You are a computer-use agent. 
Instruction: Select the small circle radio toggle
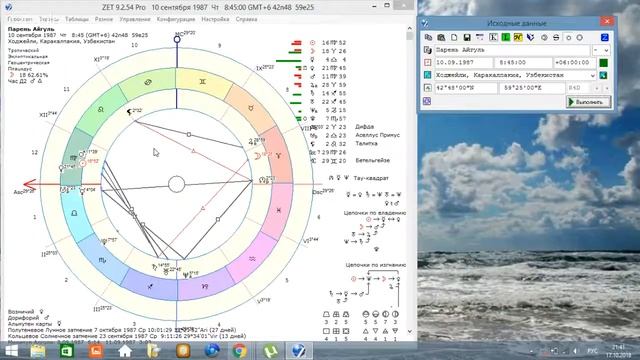569,38
